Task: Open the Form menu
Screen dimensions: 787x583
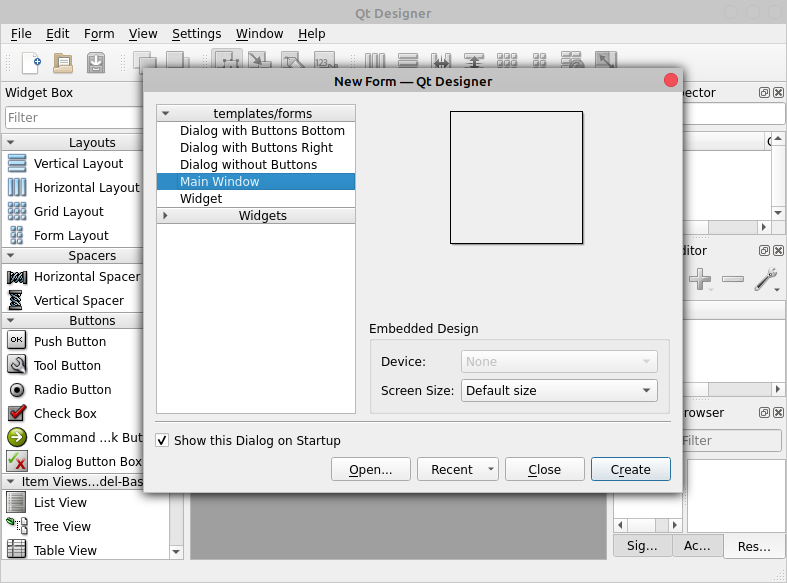Action: [99, 33]
